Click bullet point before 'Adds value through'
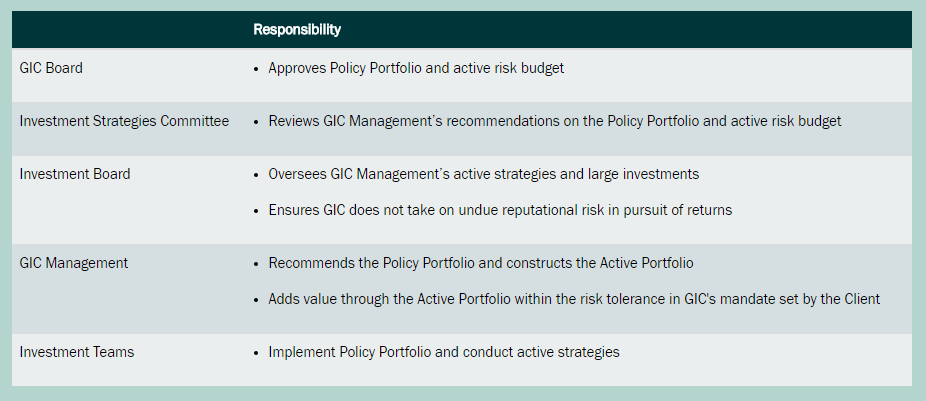 pos(257,300)
